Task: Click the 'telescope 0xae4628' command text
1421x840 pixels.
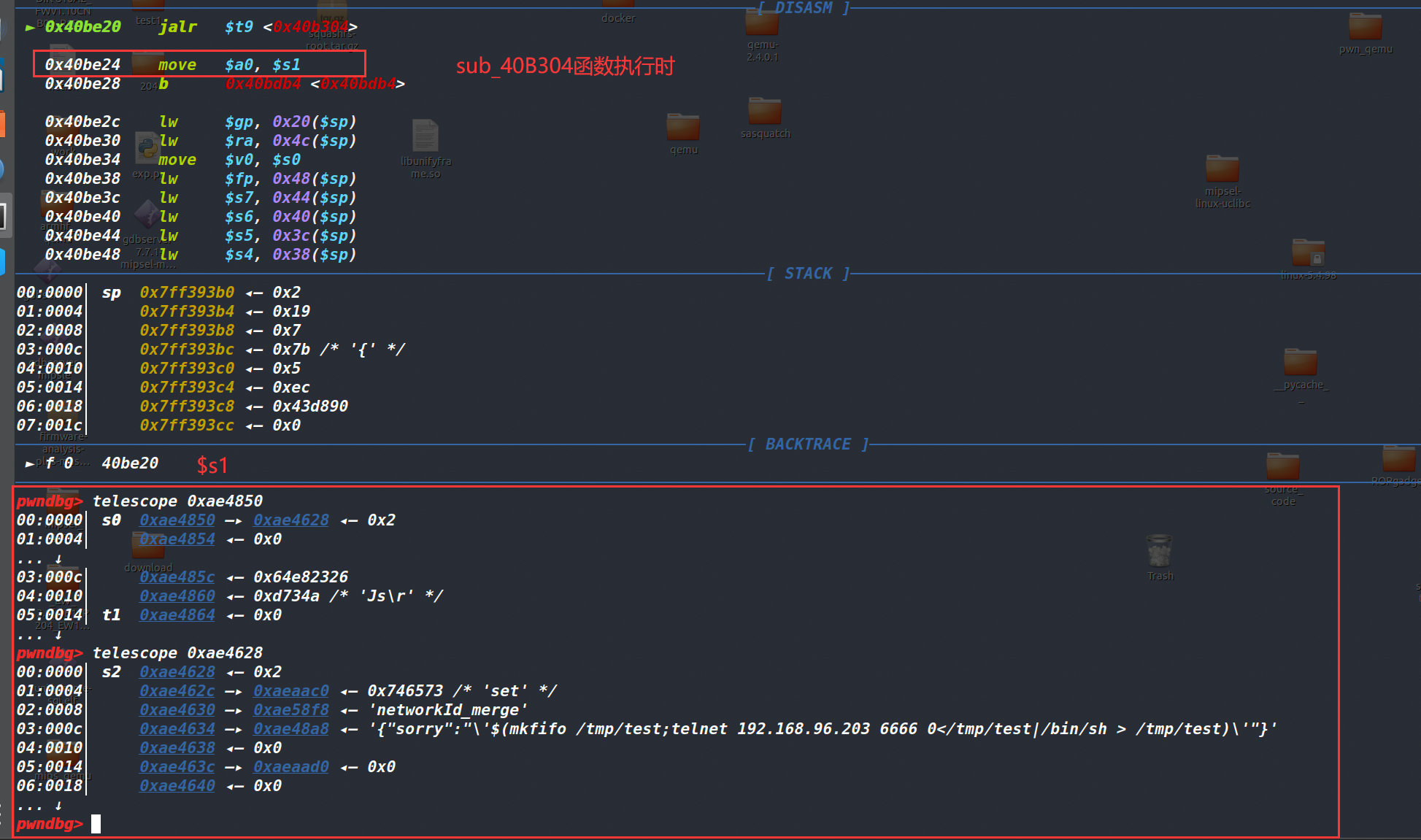Action: 177,653
